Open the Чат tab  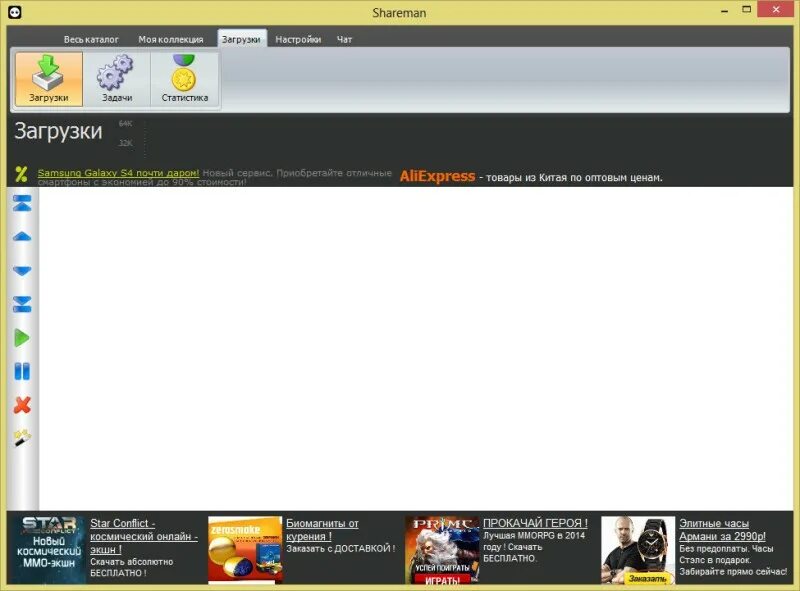344,39
